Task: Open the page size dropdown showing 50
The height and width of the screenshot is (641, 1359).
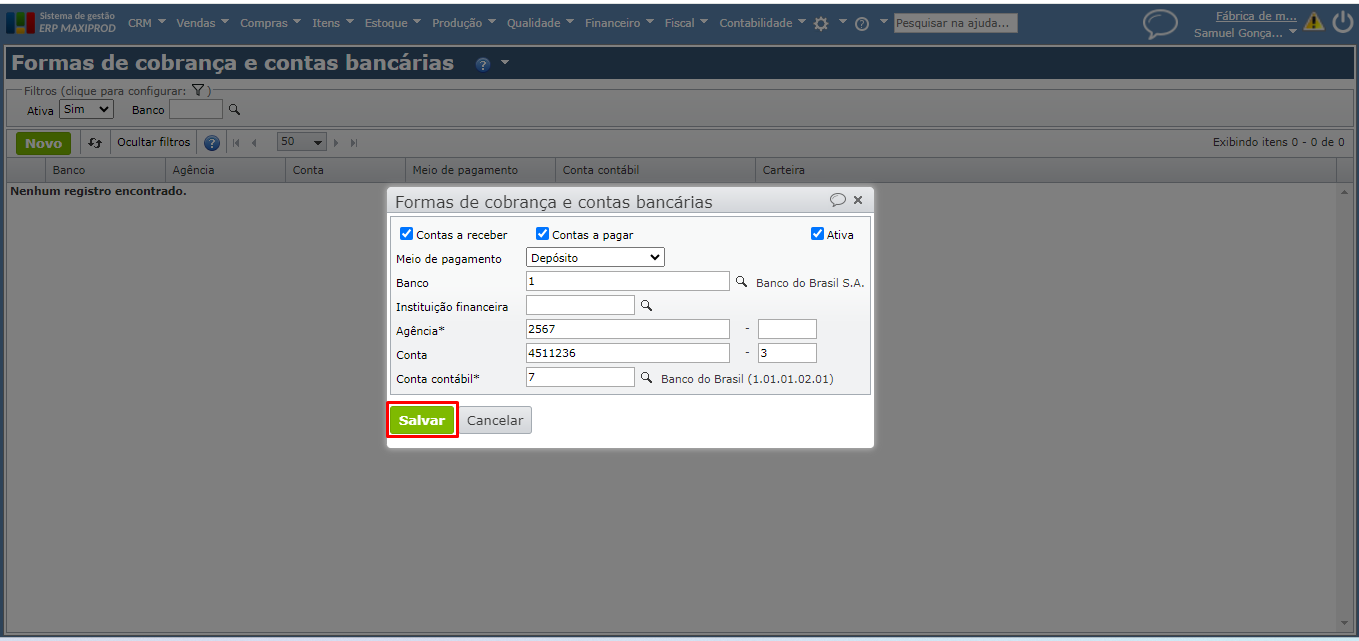Action: tap(302, 143)
